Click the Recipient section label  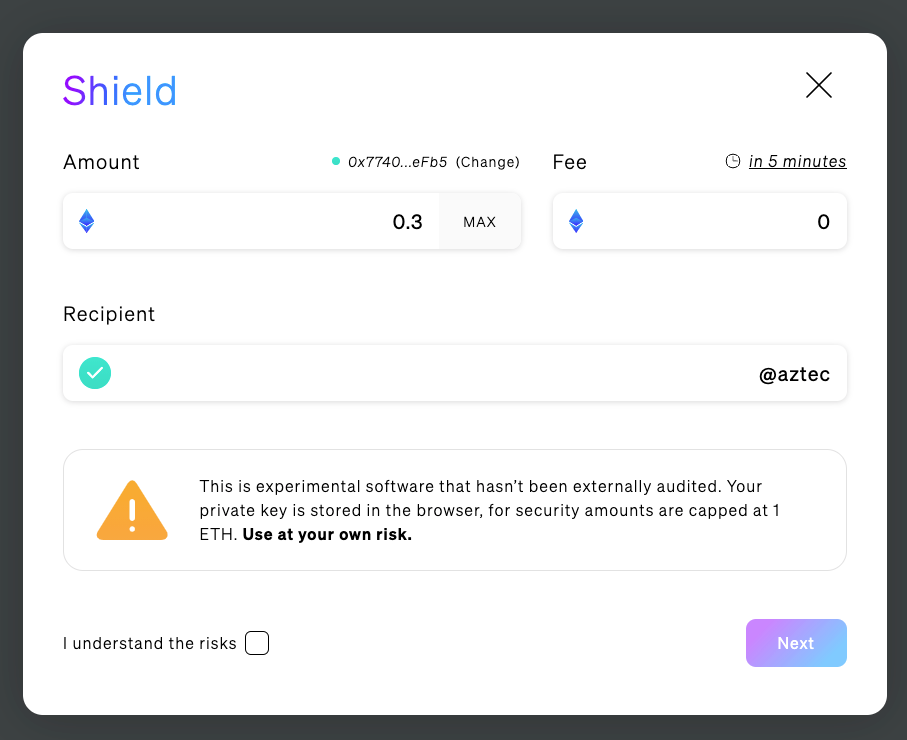[x=109, y=314]
